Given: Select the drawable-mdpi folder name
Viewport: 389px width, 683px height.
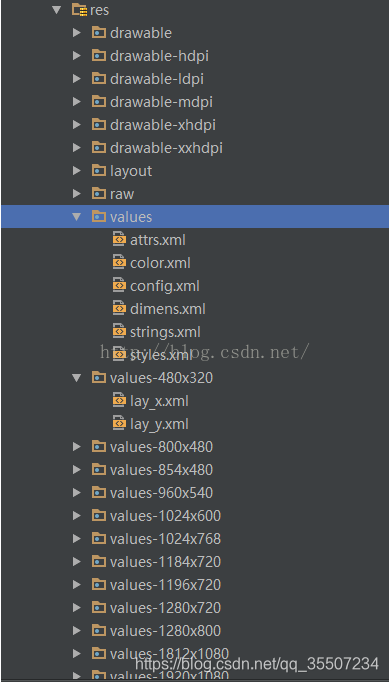Looking at the screenshot, I should pyautogui.click(x=161, y=102).
